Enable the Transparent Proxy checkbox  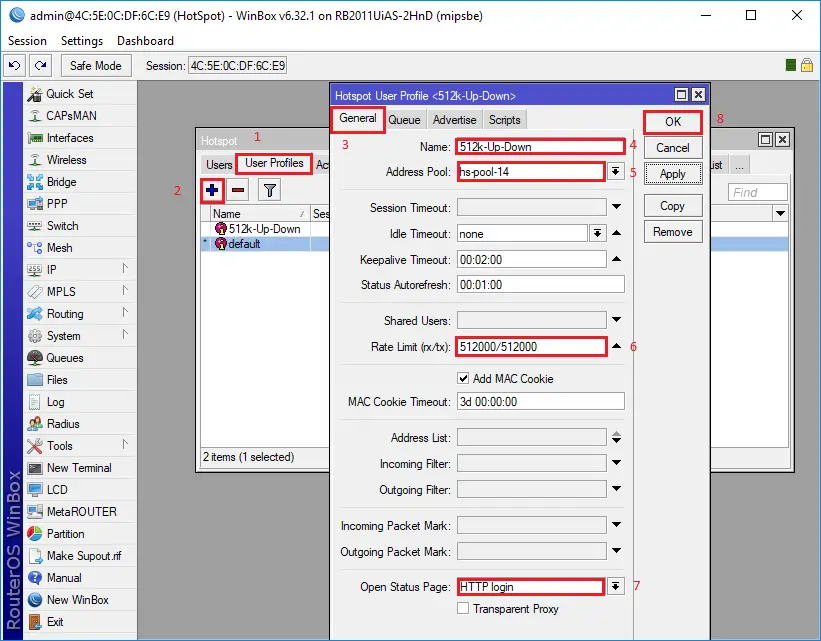(x=463, y=608)
